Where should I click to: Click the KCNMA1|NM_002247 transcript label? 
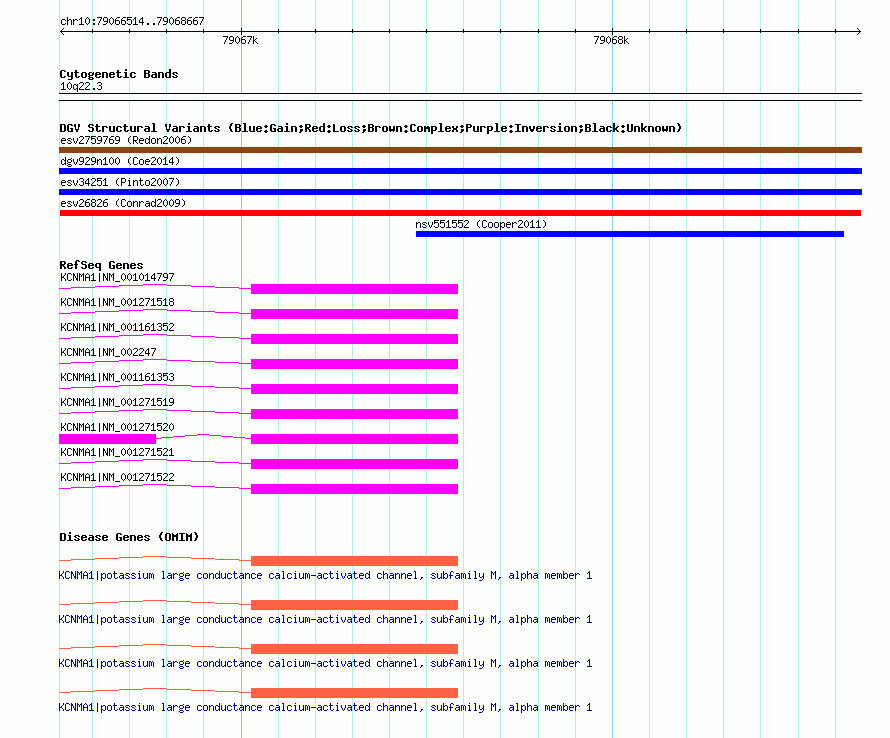click(x=108, y=353)
